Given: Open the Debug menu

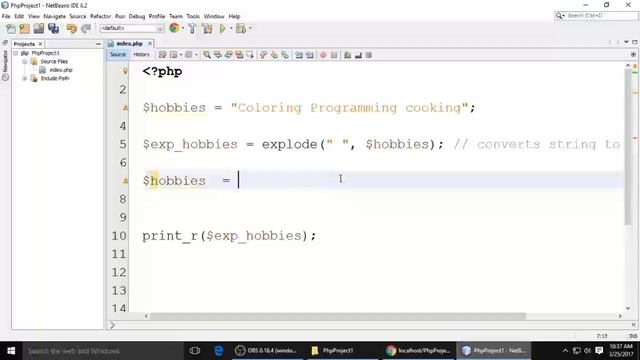Looking at the screenshot, I should click(x=137, y=16).
